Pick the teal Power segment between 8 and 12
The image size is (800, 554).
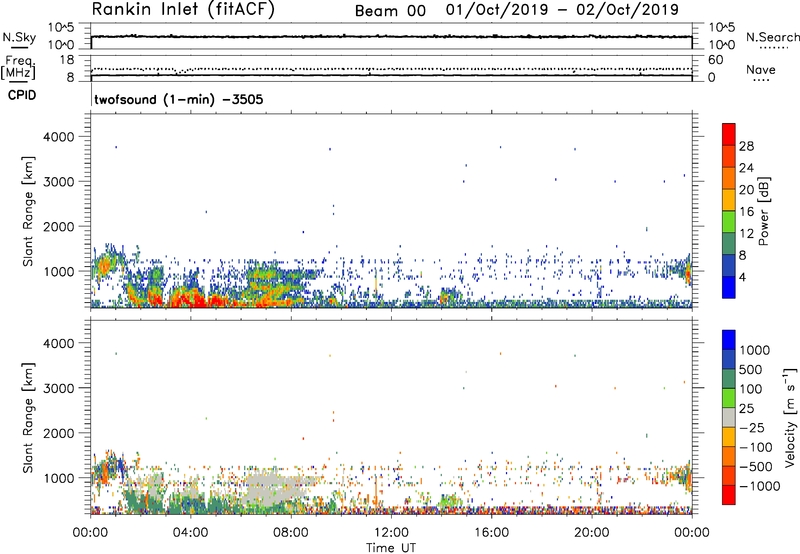pos(729,244)
